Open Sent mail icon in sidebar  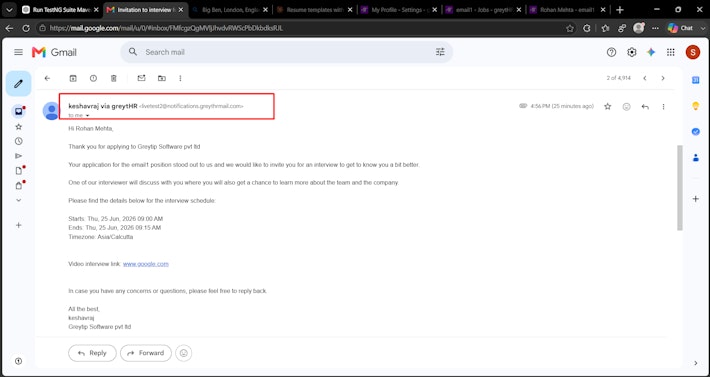[19, 156]
